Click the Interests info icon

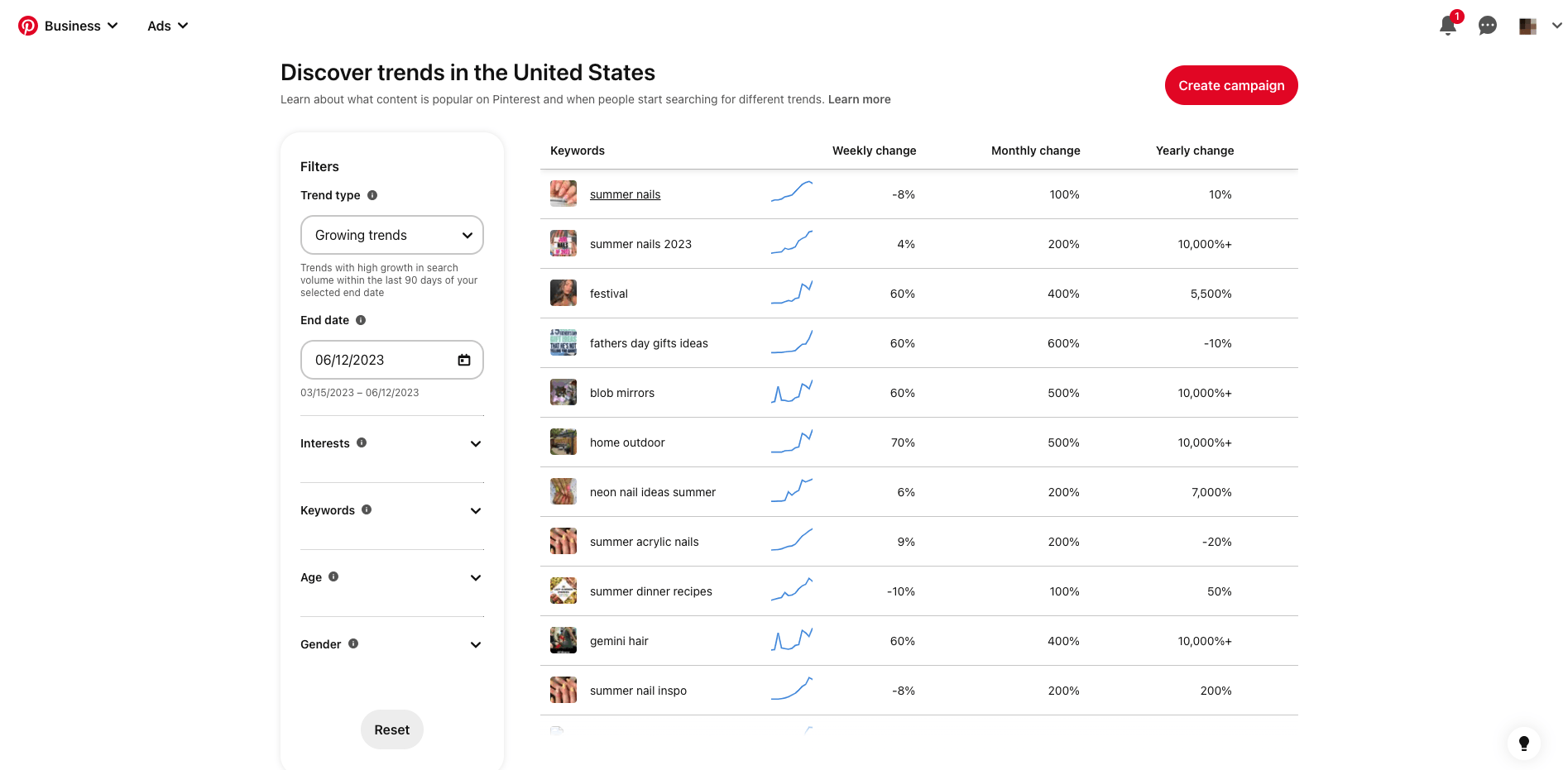coord(361,442)
